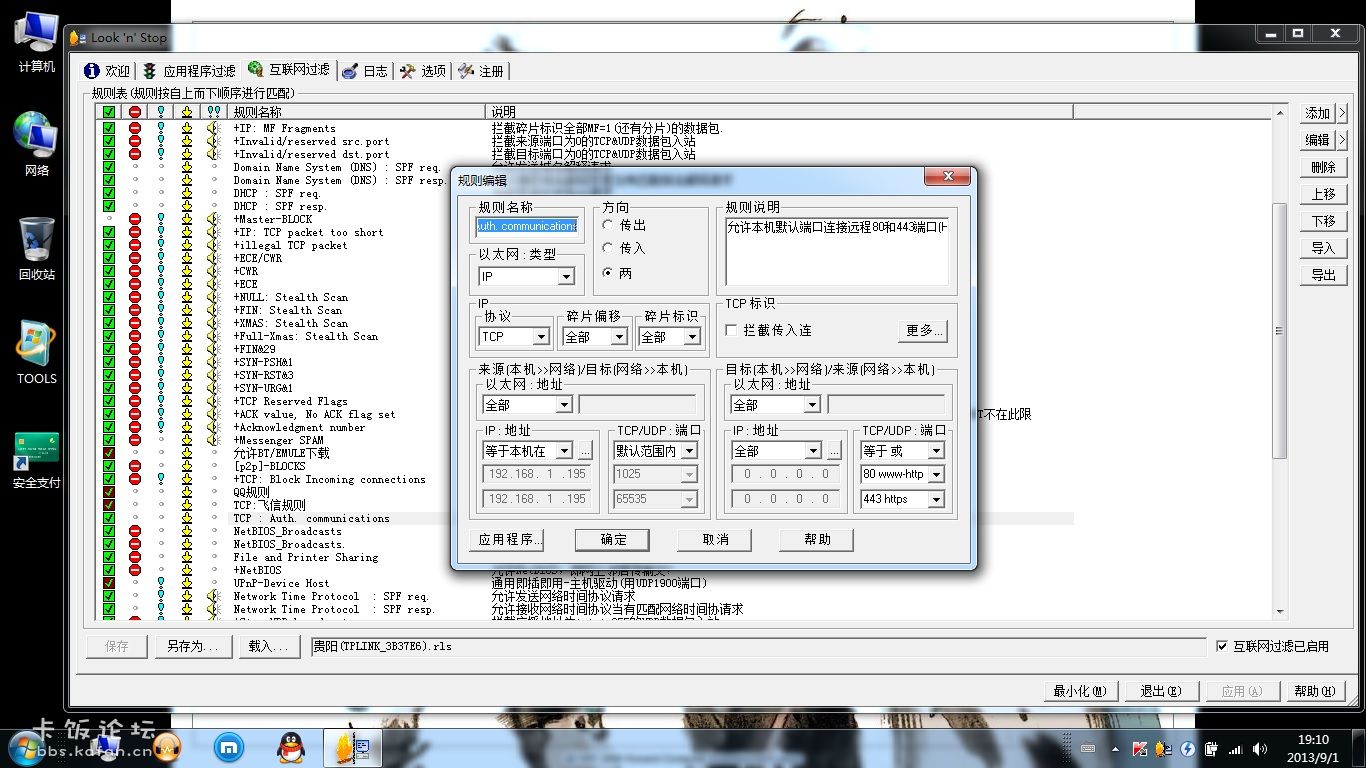Click the rules list vertical scrollbar

[1279, 330]
